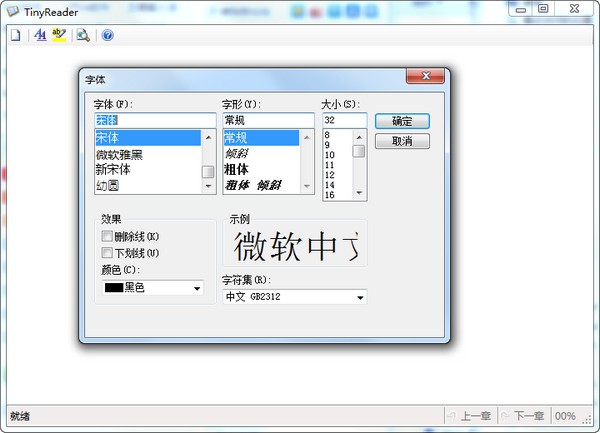The height and width of the screenshot is (433, 600).
Task: Click the highlight color toolbar icon
Action: coord(59,35)
